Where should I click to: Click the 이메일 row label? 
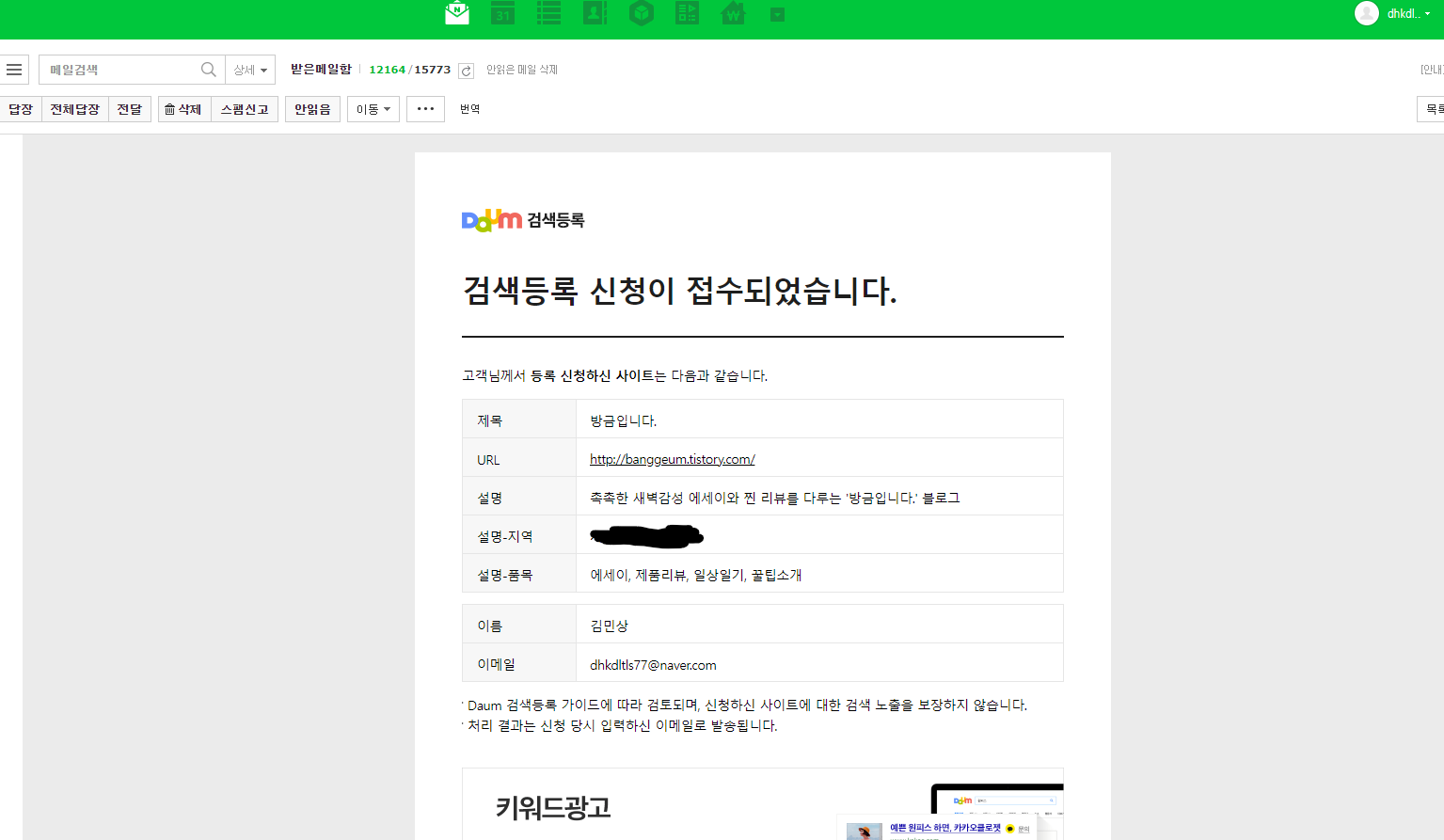click(x=497, y=664)
